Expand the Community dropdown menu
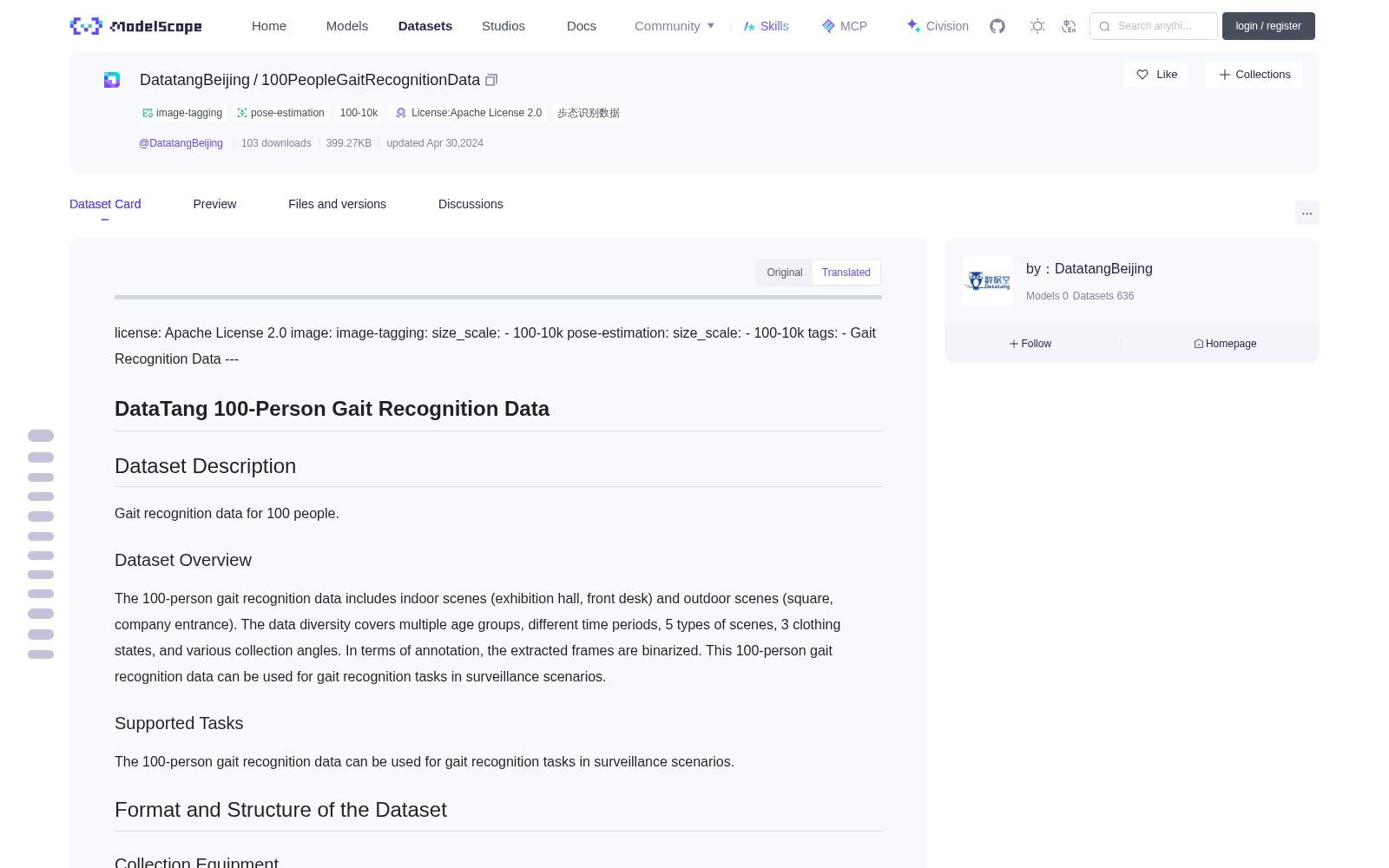1389x868 pixels. pyautogui.click(x=675, y=26)
